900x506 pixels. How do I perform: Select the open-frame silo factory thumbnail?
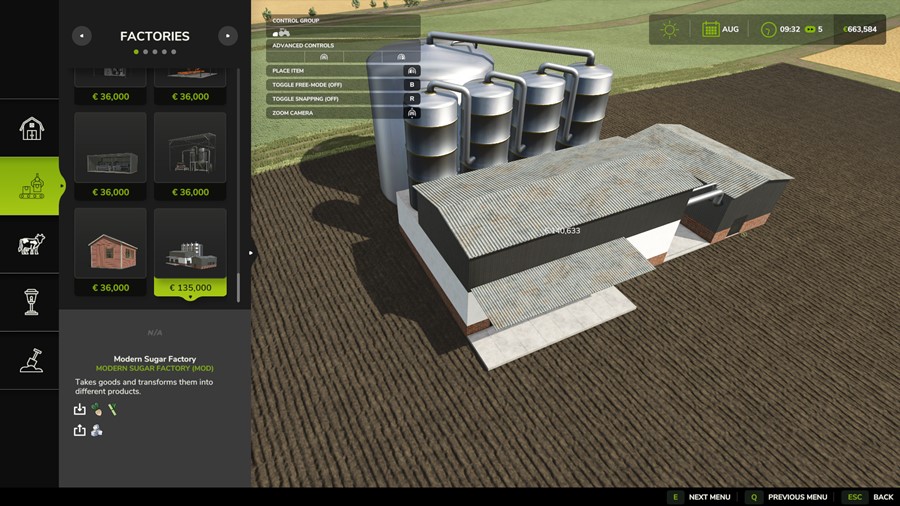(190, 147)
